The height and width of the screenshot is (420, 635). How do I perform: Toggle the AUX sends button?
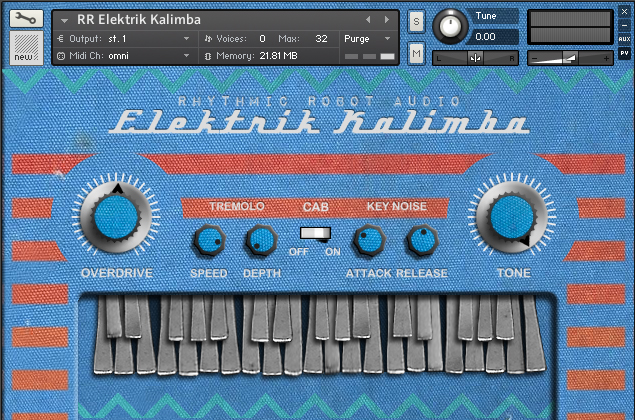(624, 39)
